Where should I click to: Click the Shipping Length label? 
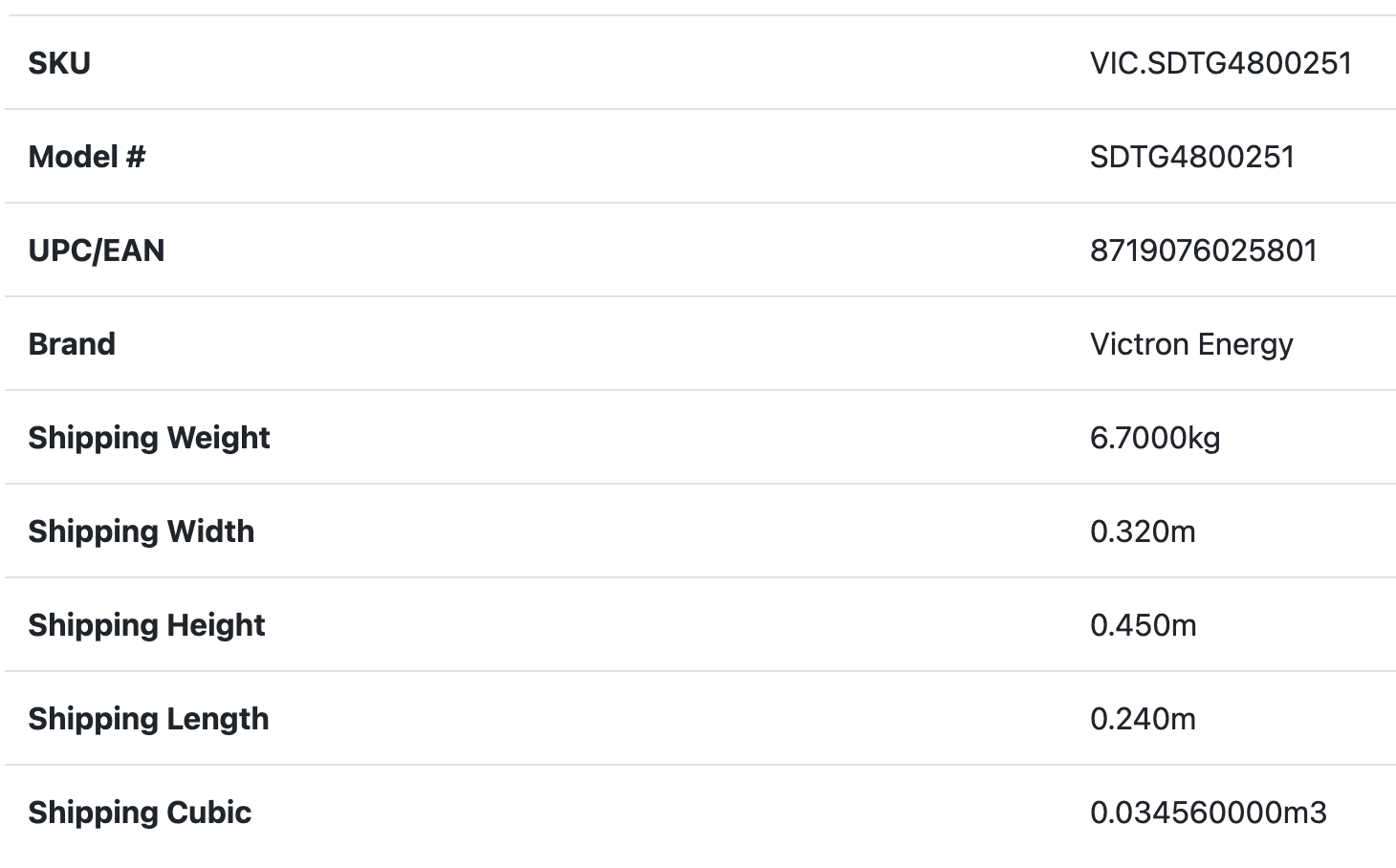[148, 719]
